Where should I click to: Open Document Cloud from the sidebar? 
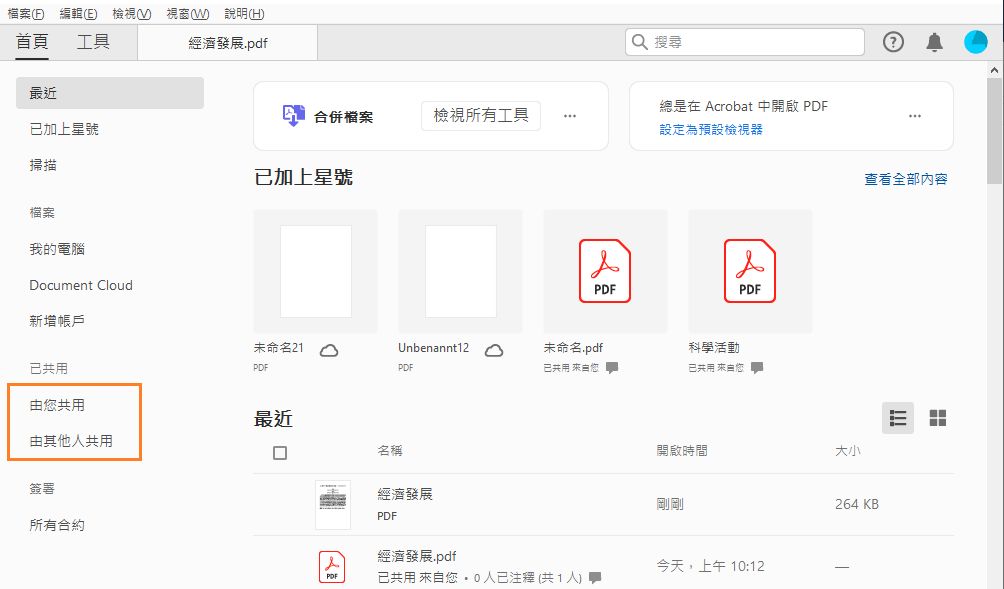click(x=80, y=285)
